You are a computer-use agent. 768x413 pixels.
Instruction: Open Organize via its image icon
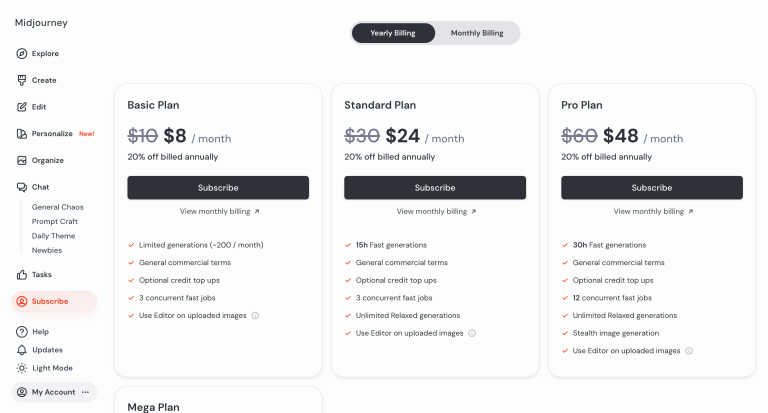pyautogui.click(x=22, y=160)
